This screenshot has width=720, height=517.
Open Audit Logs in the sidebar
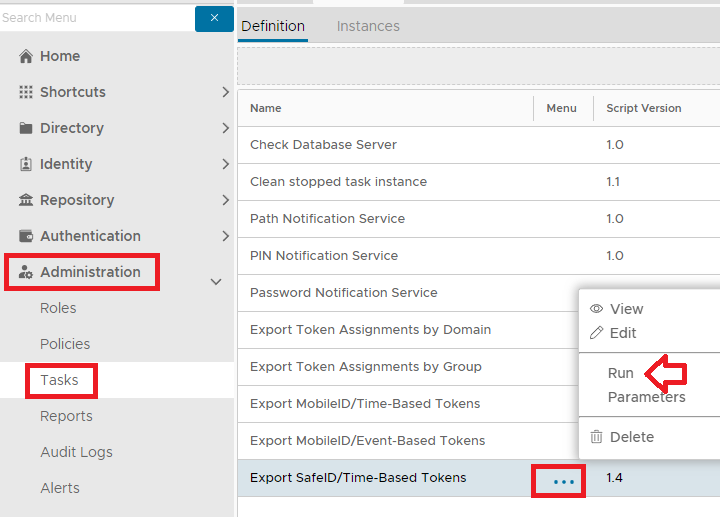point(76,452)
